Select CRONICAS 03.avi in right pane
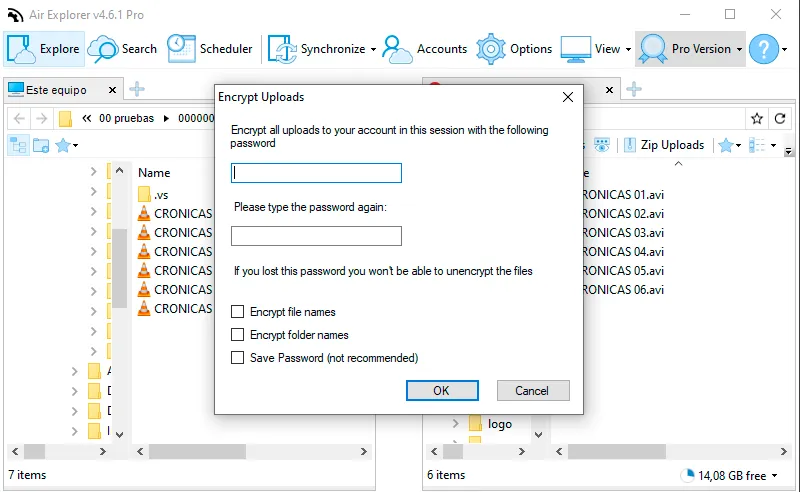The height and width of the screenshot is (492, 800). [x=623, y=233]
